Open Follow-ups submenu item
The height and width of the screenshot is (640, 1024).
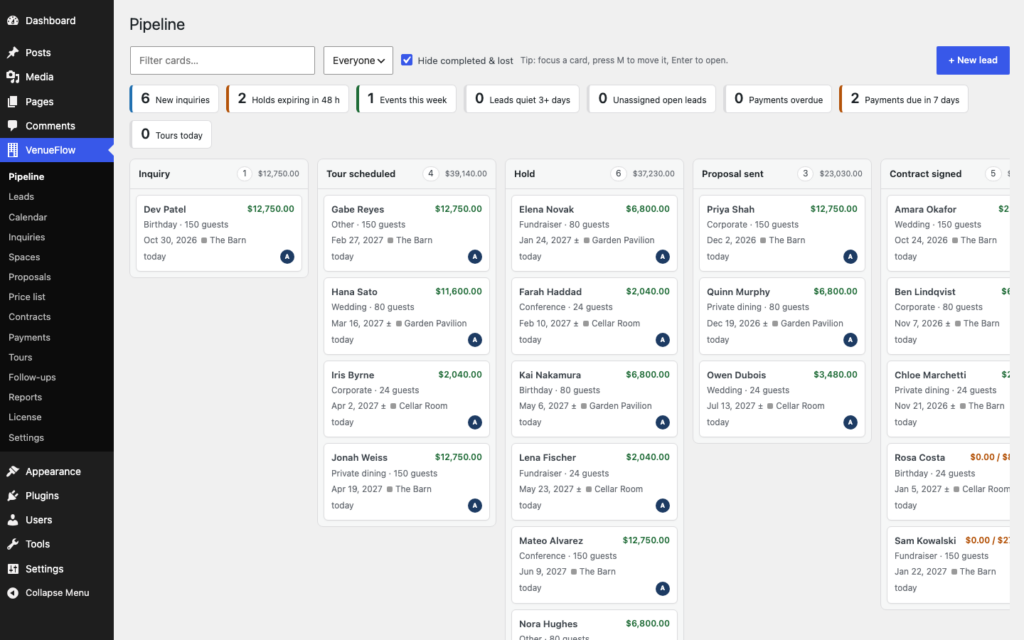[32, 377]
